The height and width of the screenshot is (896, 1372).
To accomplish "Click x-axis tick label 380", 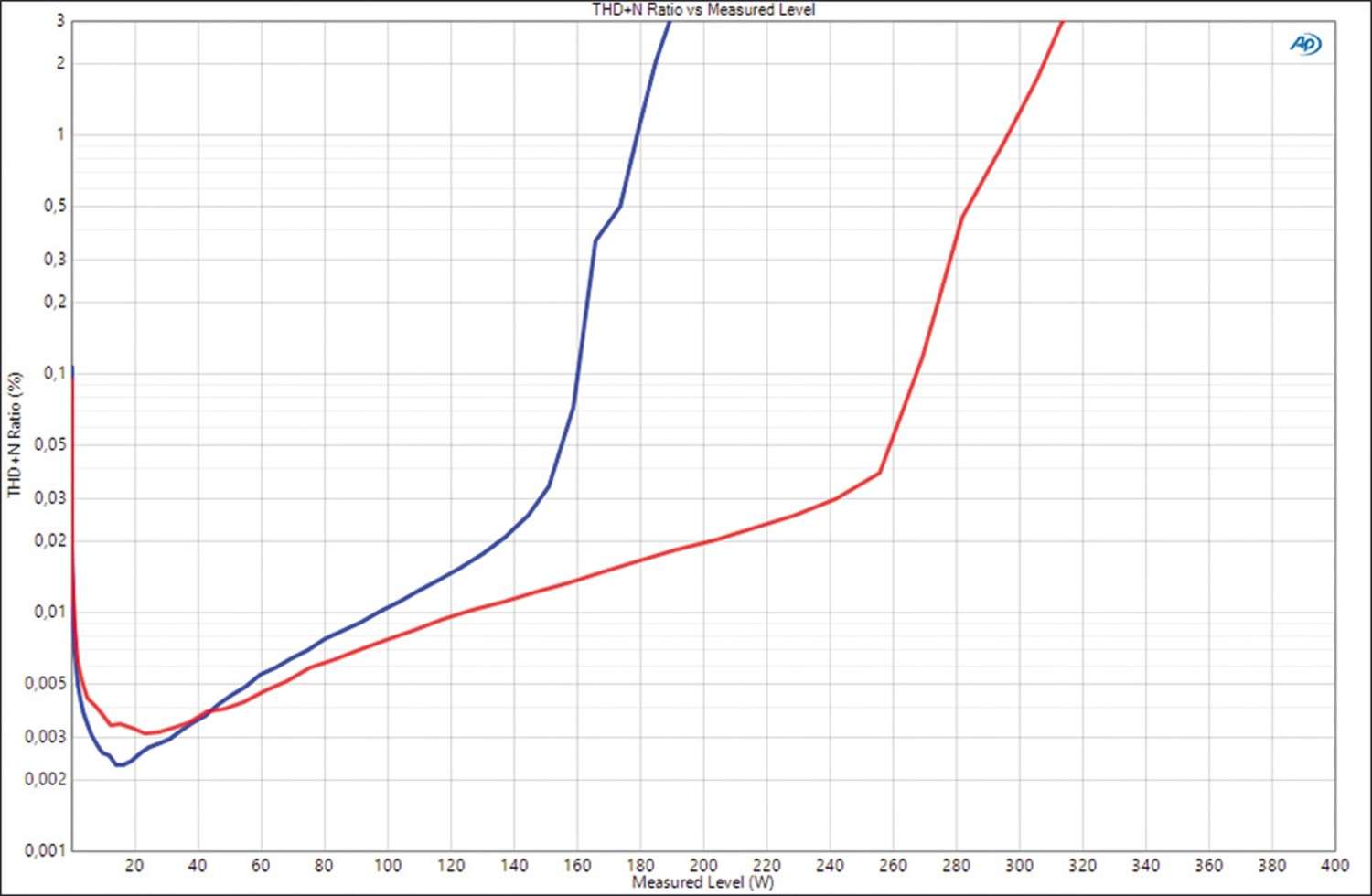I will coord(1271,865).
